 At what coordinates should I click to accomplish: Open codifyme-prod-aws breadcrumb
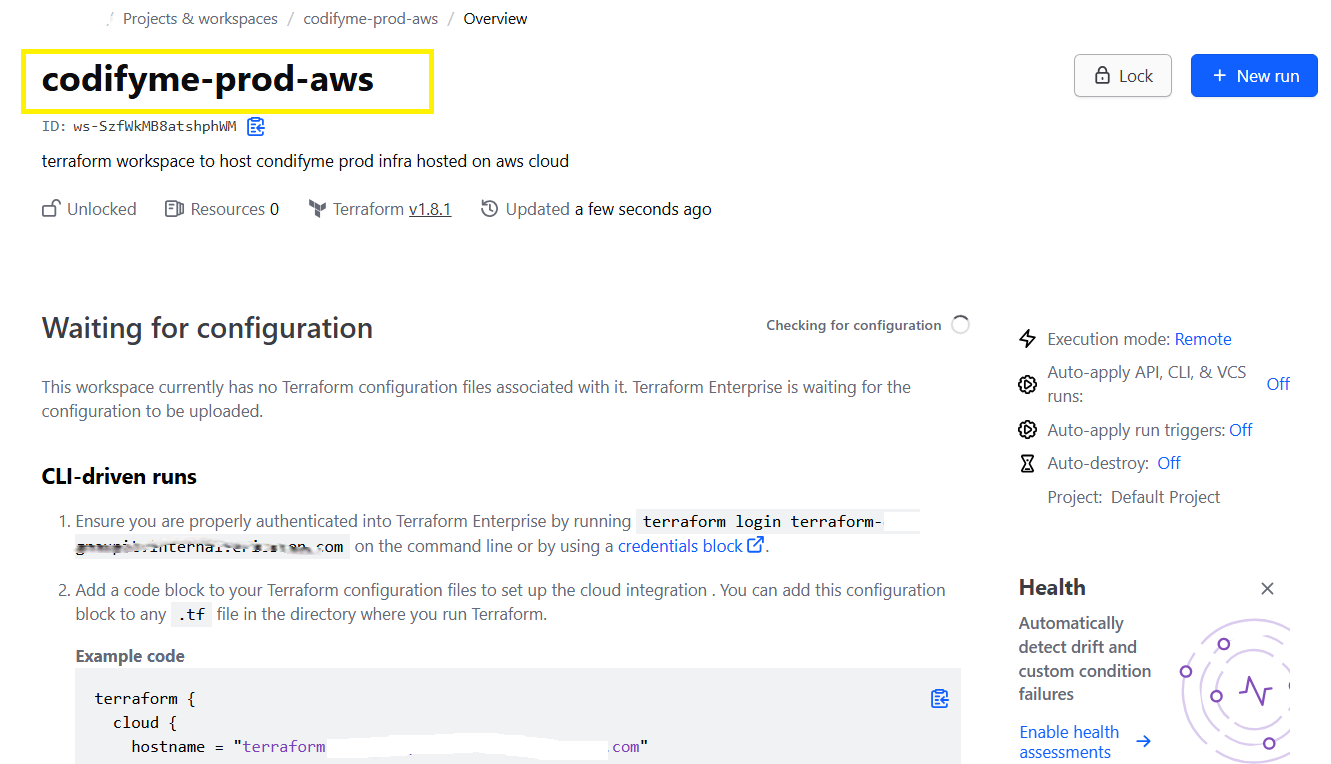370,19
